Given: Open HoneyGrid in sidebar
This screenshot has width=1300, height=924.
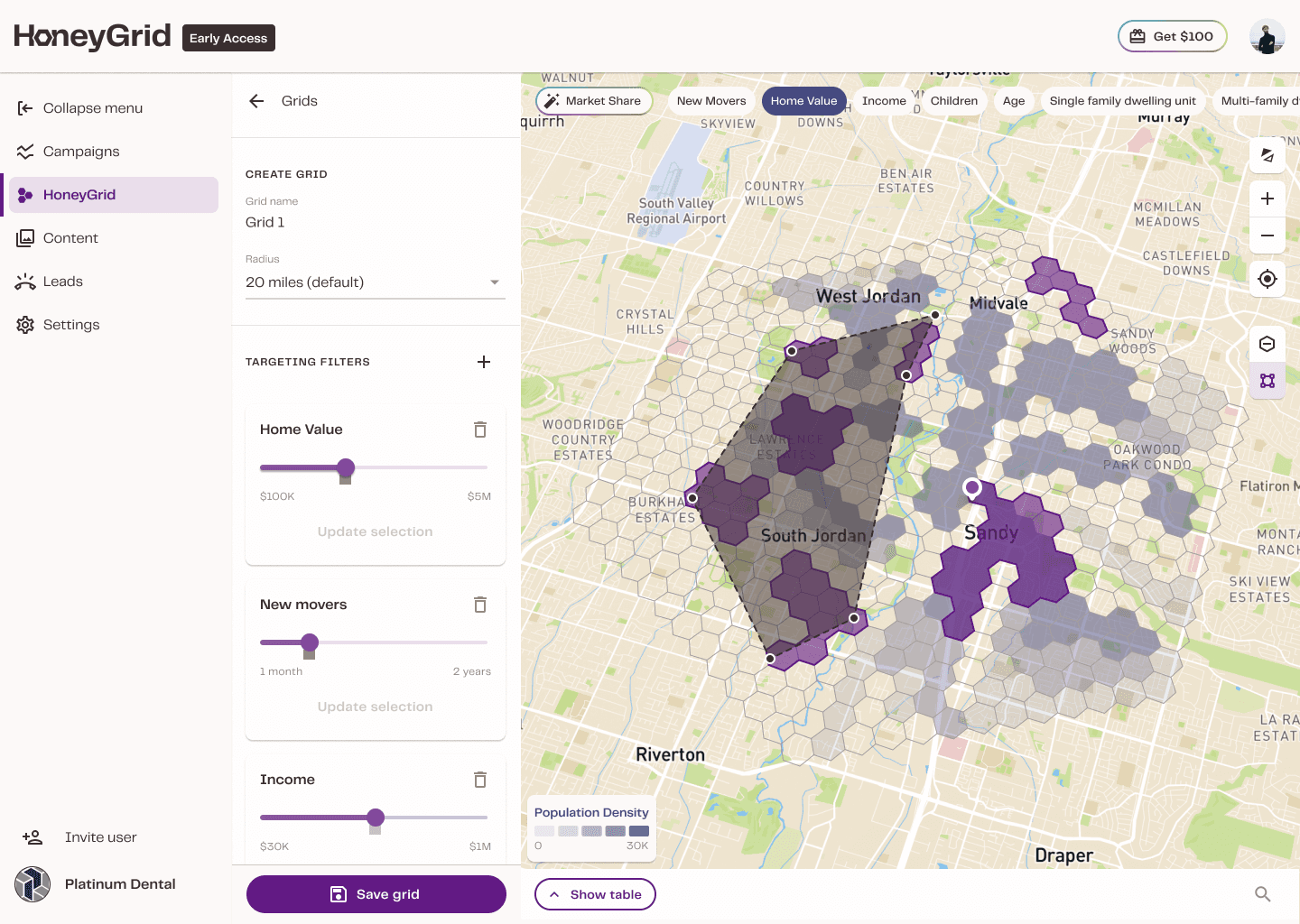Looking at the screenshot, I should 114,195.
